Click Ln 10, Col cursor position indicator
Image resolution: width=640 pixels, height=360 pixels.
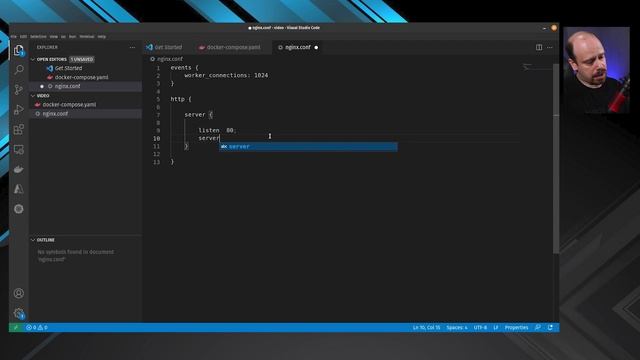click(x=426, y=327)
